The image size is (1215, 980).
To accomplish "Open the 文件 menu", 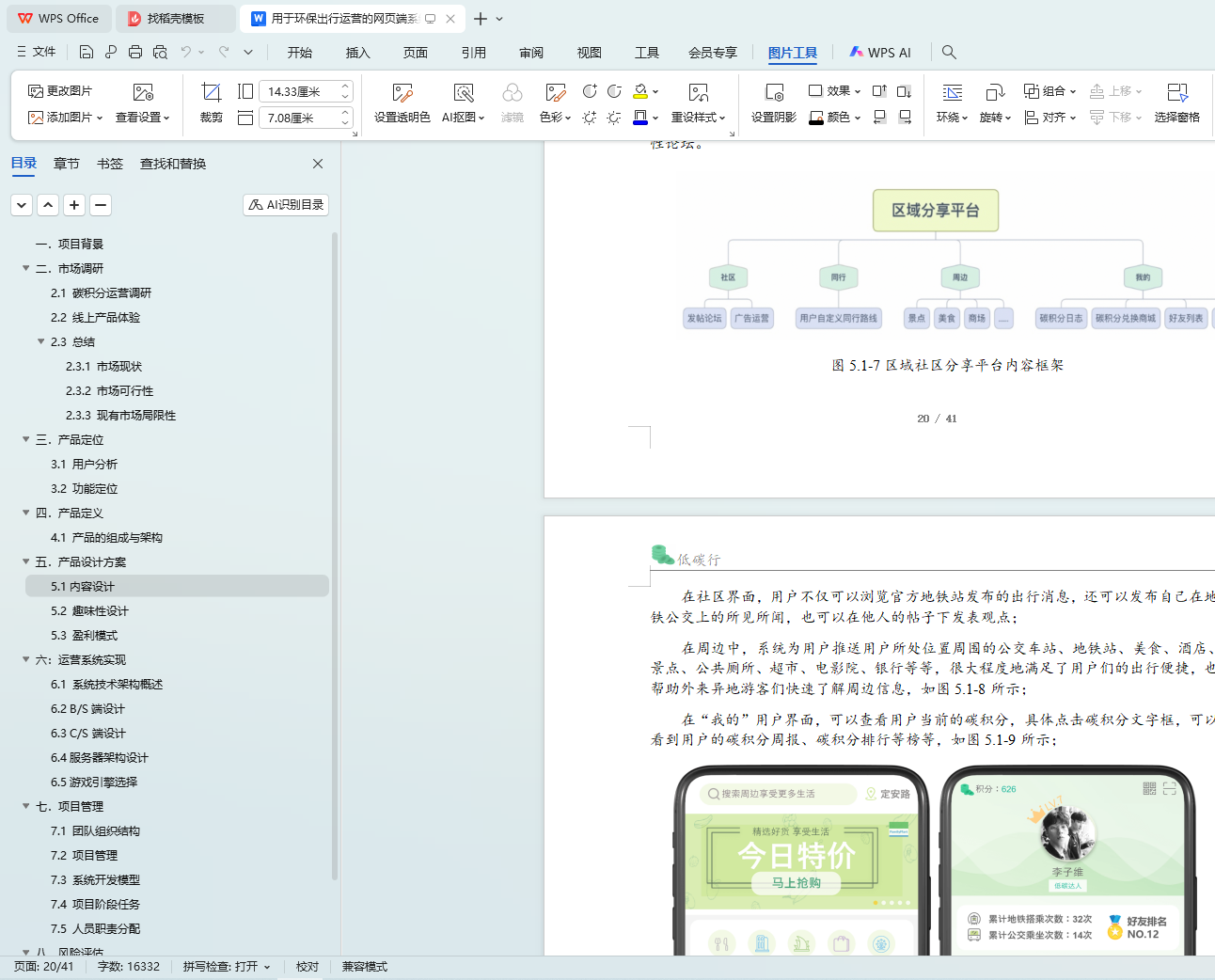I will pos(36,53).
